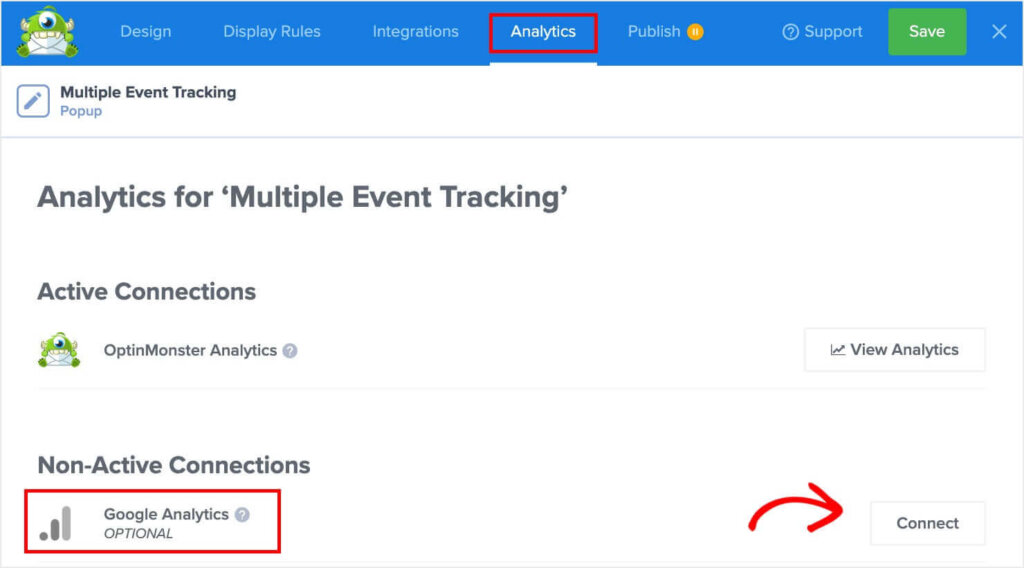Click the OptinMonster Analytics monster icon
1024x568 pixels.
[59, 350]
